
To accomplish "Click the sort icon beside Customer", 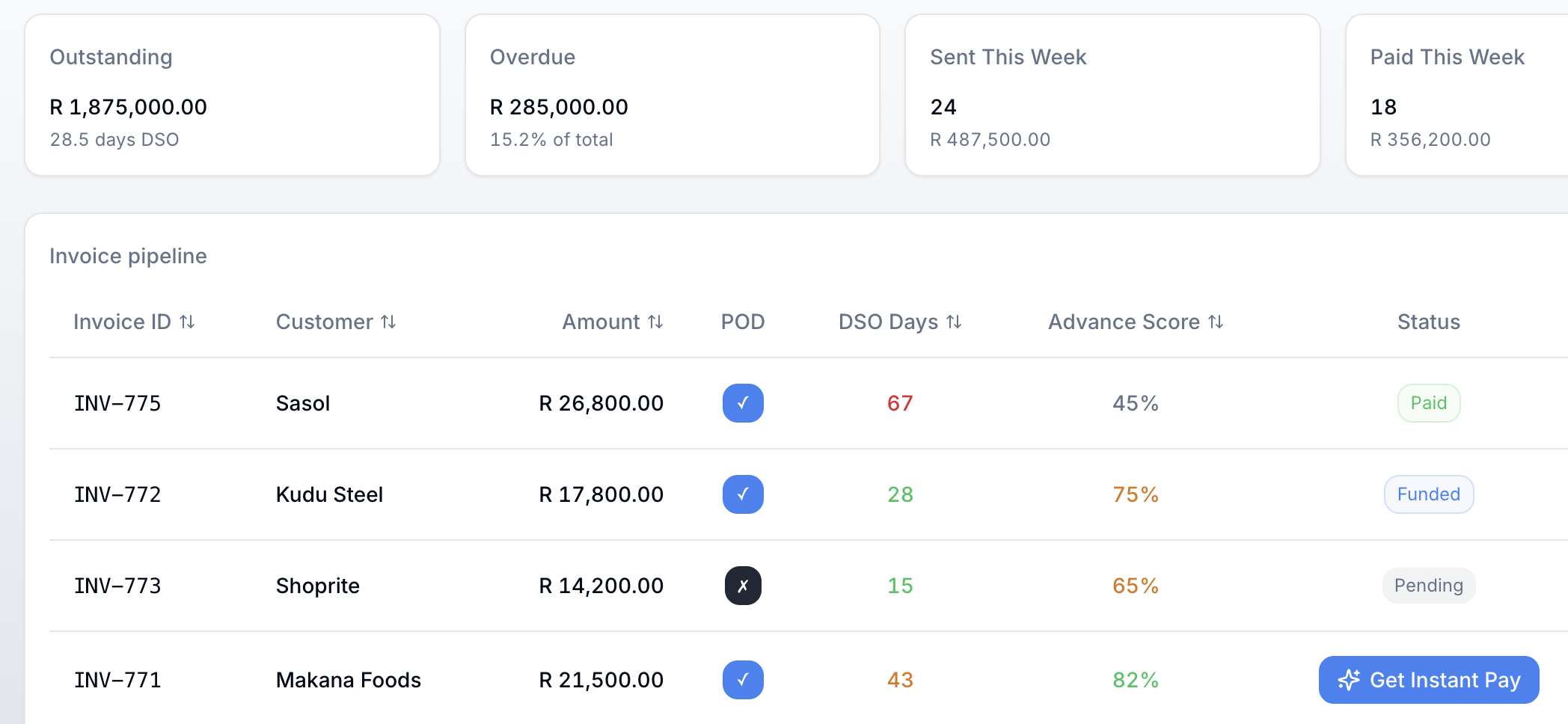I will point(389,322).
